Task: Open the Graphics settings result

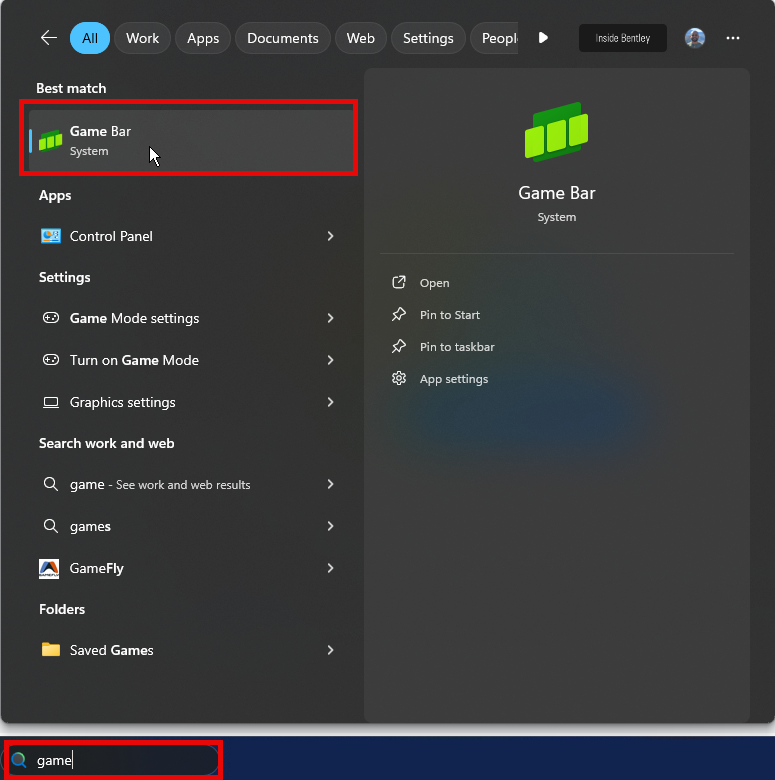Action: (187, 402)
